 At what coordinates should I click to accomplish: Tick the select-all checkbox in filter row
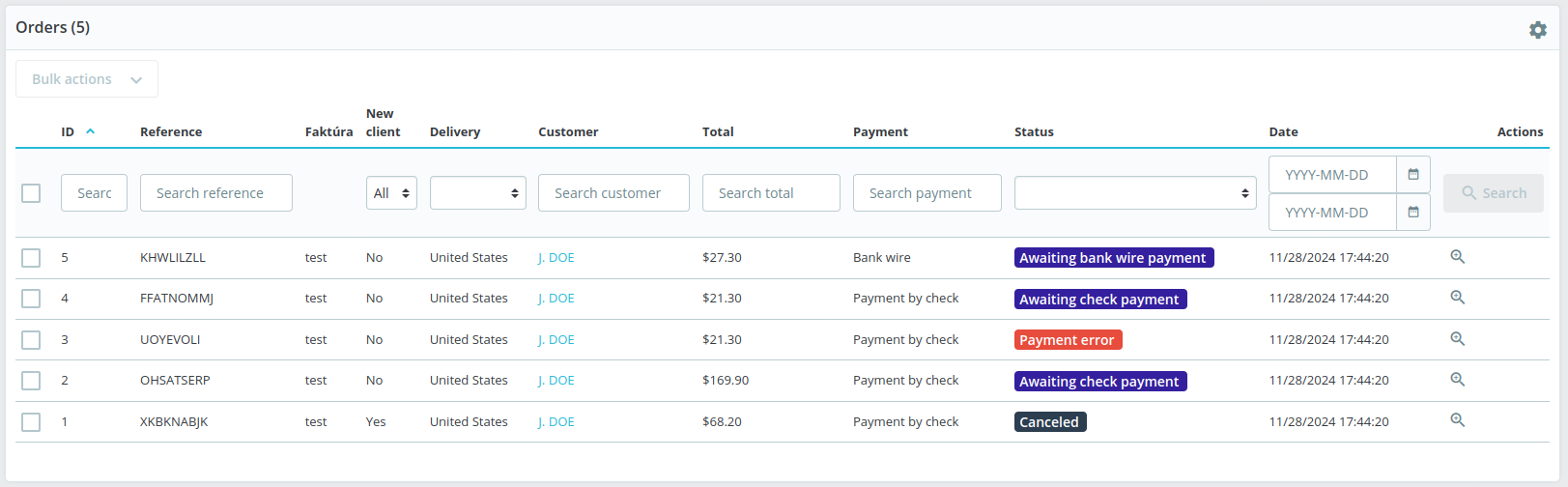(x=31, y=193)
